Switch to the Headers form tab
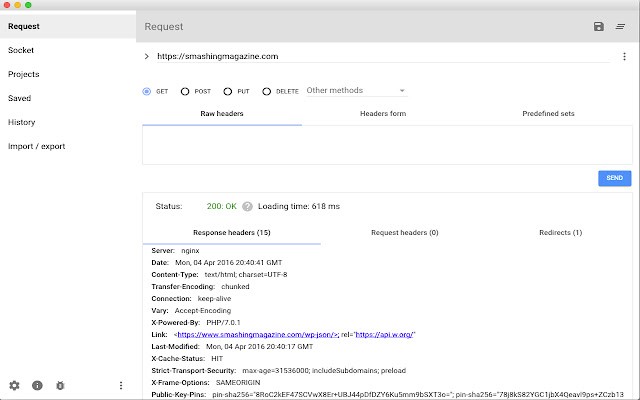Viewport: 640px width, 400px height. click(383, 114)
